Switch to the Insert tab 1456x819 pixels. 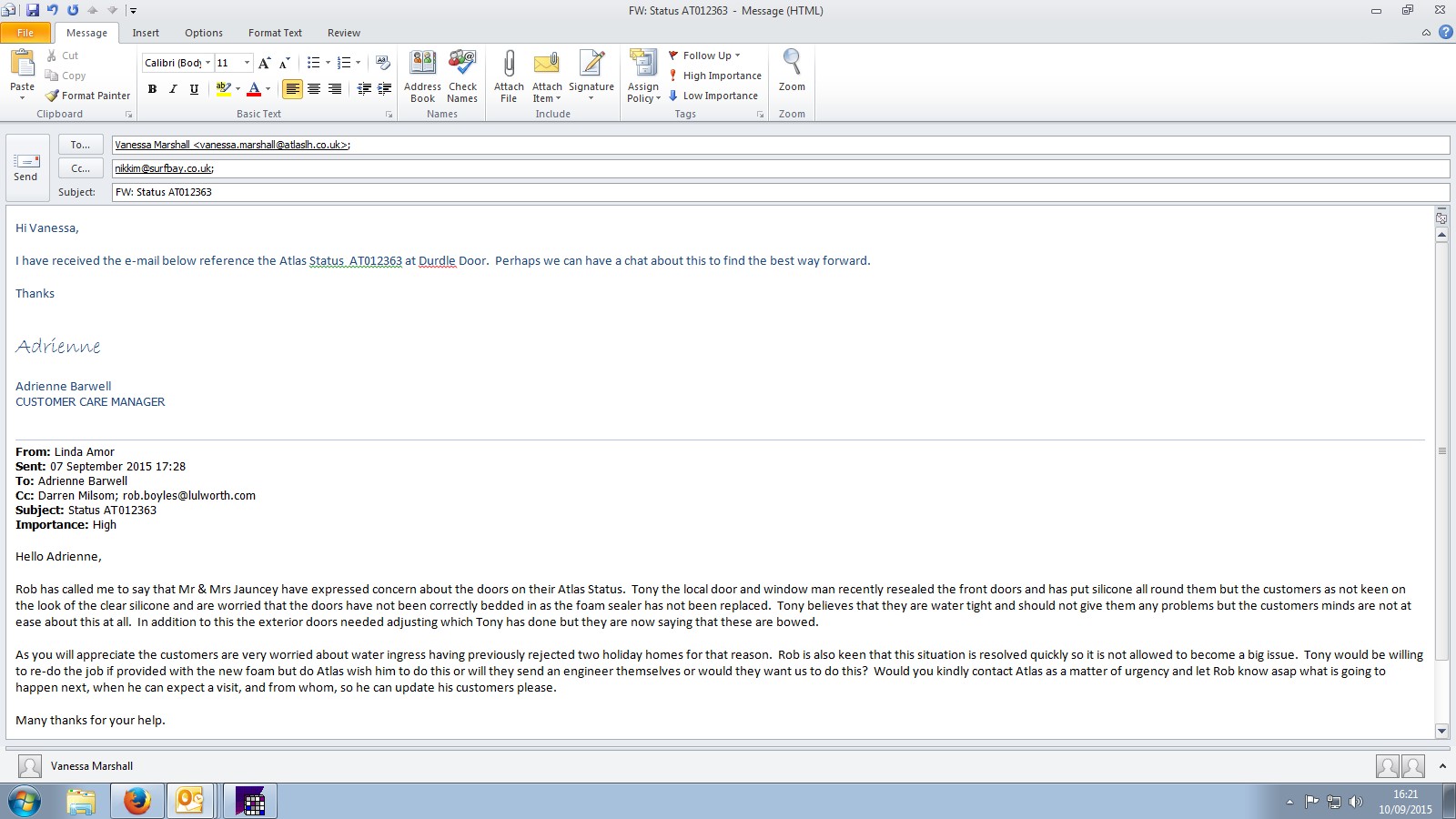146,33
